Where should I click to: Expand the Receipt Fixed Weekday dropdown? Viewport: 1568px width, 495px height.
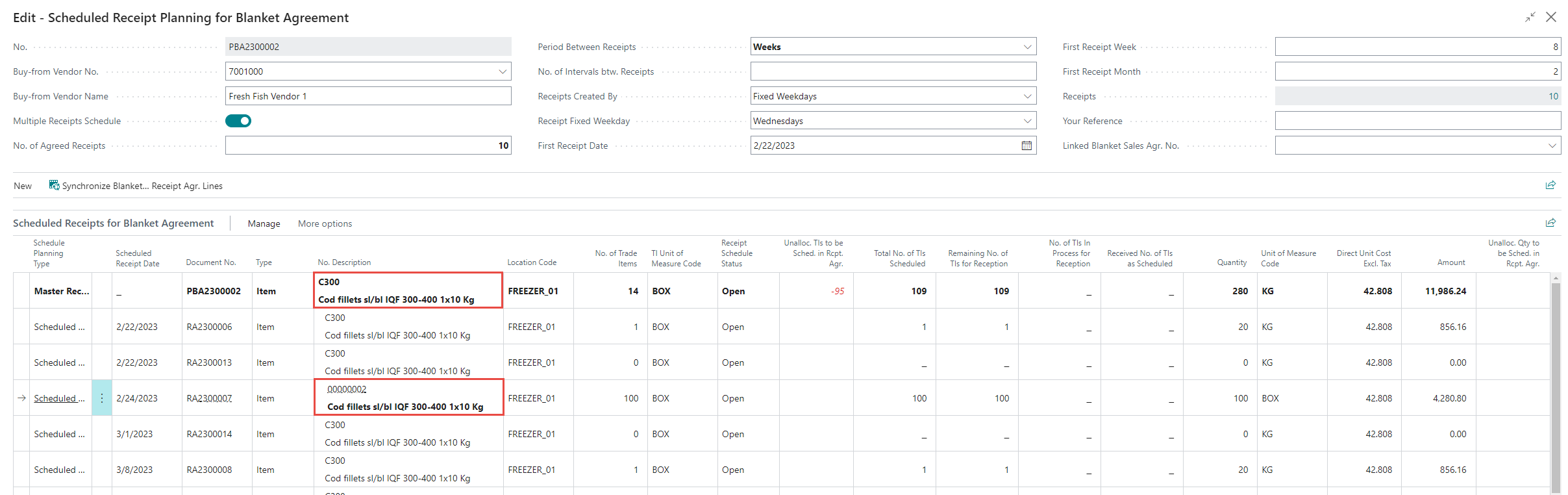pyautogui.click(x=1027, y=121)
